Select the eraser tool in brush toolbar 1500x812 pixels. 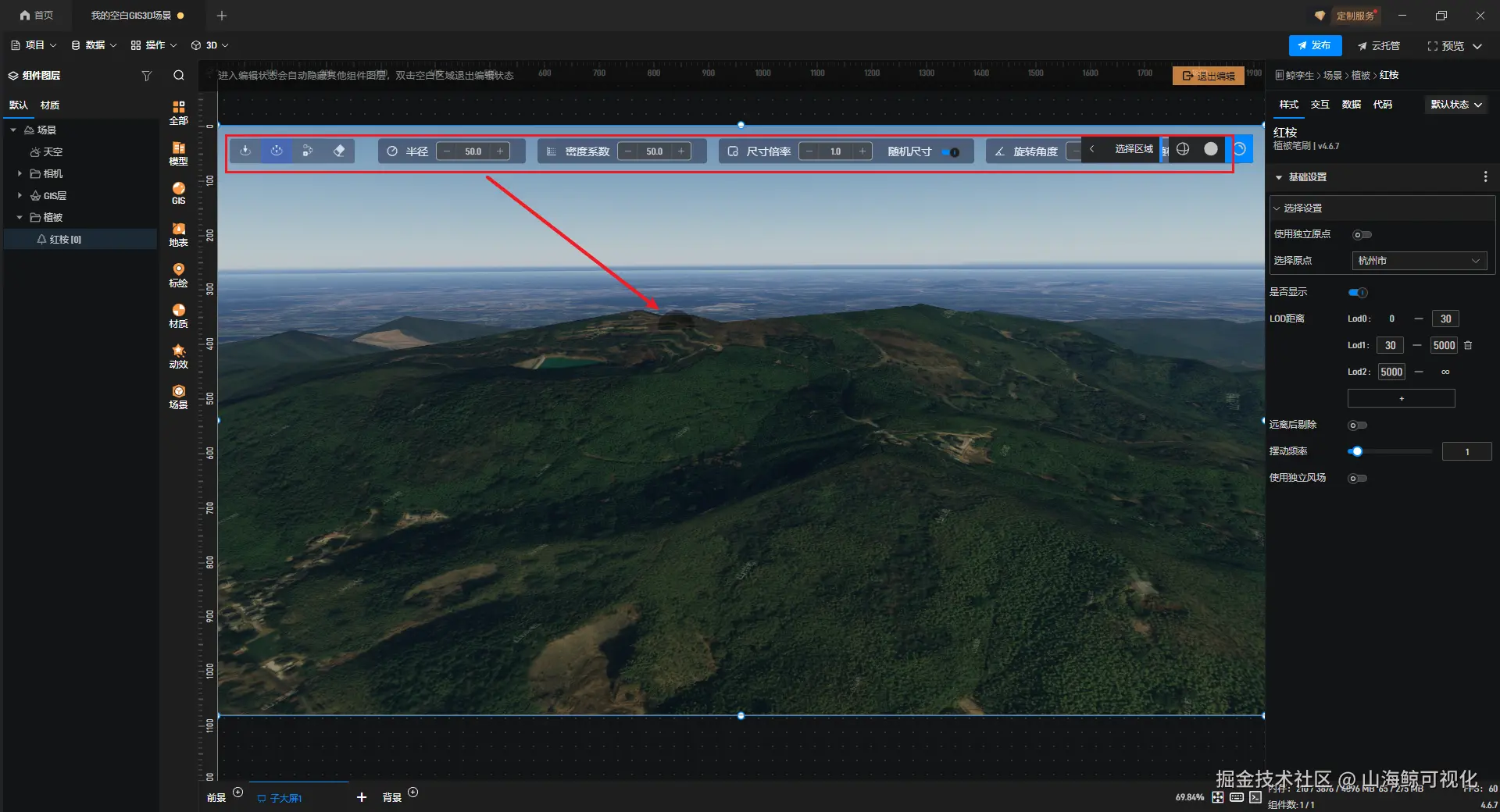tap(339, 151)
